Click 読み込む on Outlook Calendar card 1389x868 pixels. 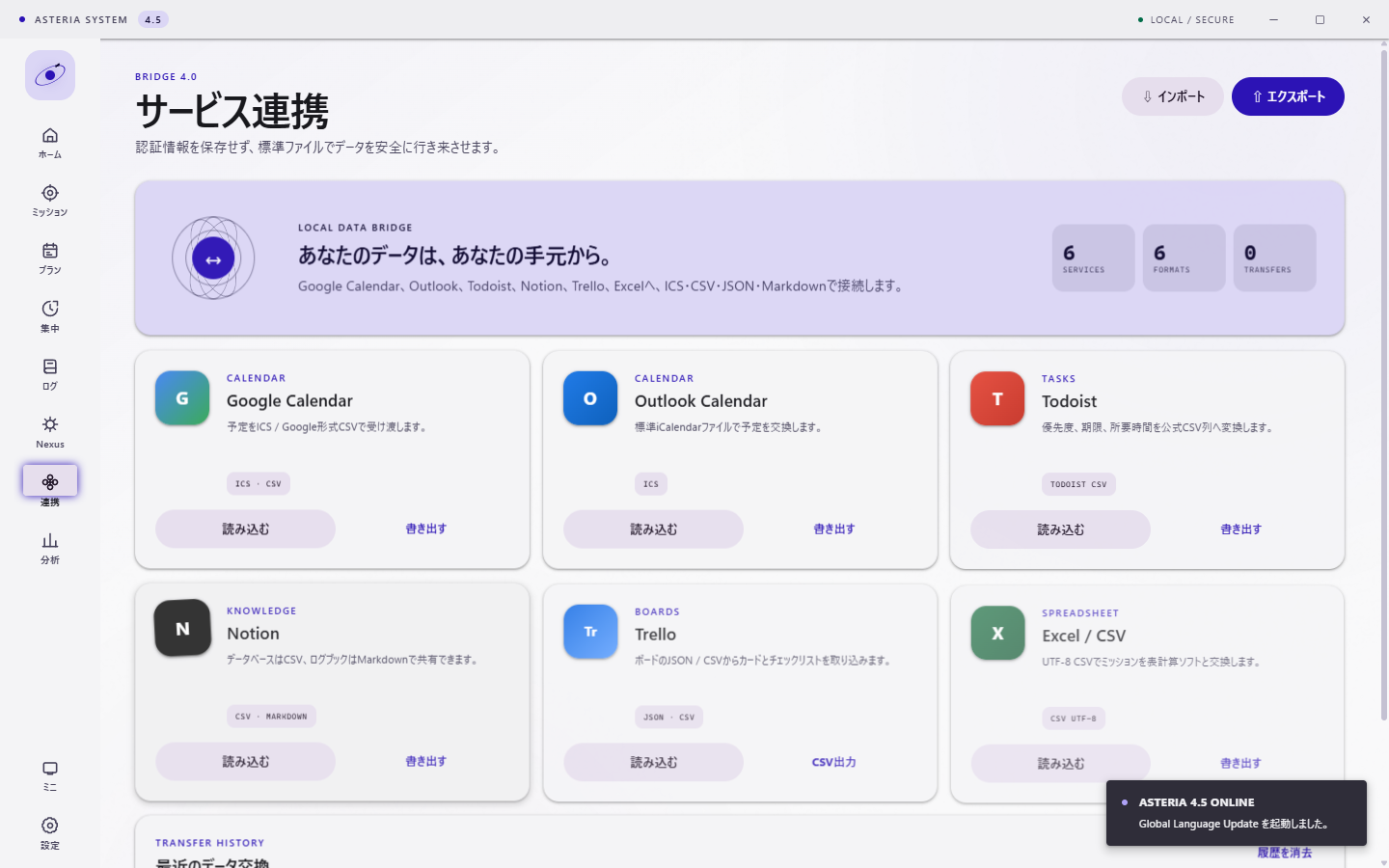pyautogui.click(x=653, y=529)
